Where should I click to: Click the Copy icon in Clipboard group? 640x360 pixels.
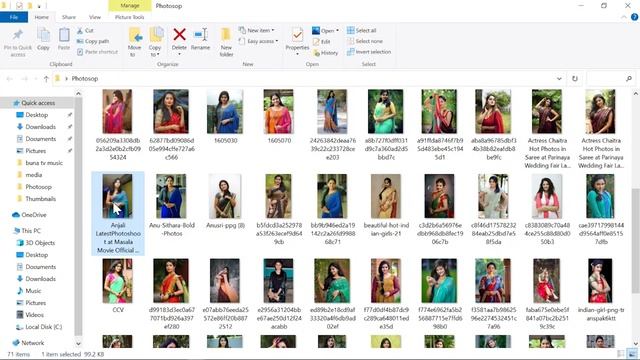click(x=43, y=35)
